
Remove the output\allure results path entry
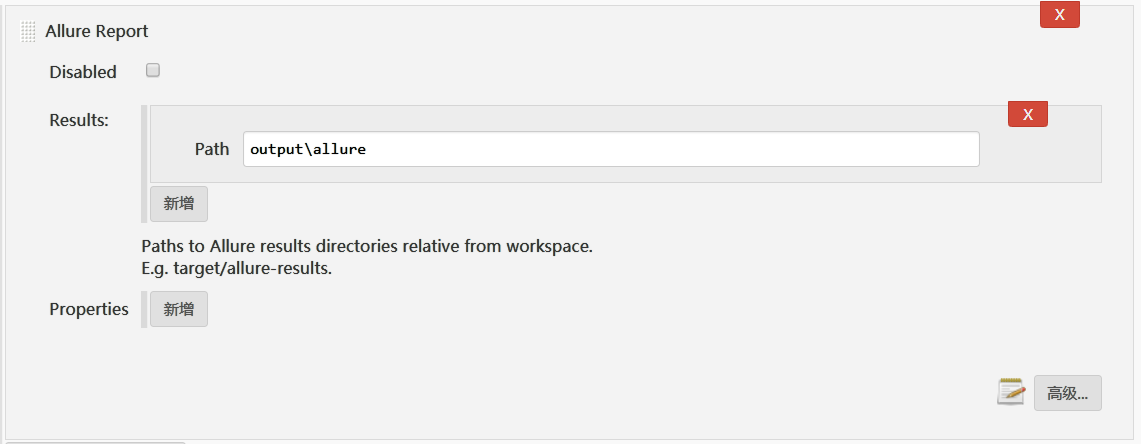[x=1027, y=114]
